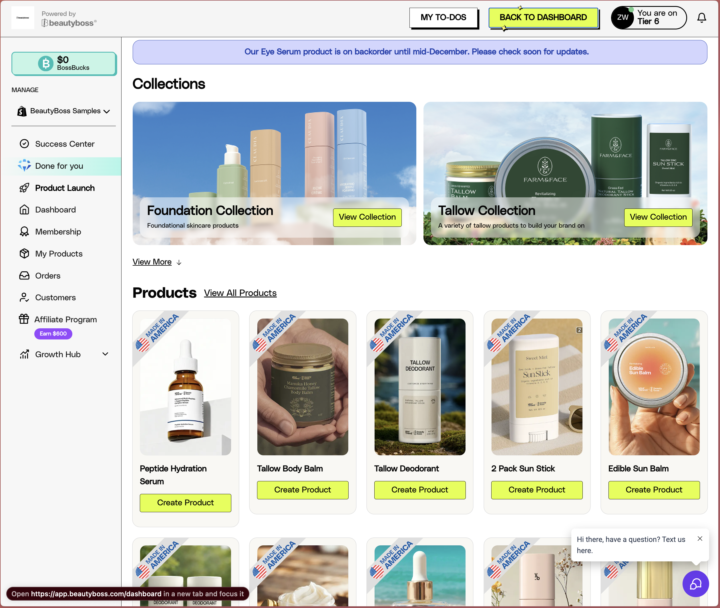
Task: Click the Growth Hub chart icon
Action: tap(24, 354)
